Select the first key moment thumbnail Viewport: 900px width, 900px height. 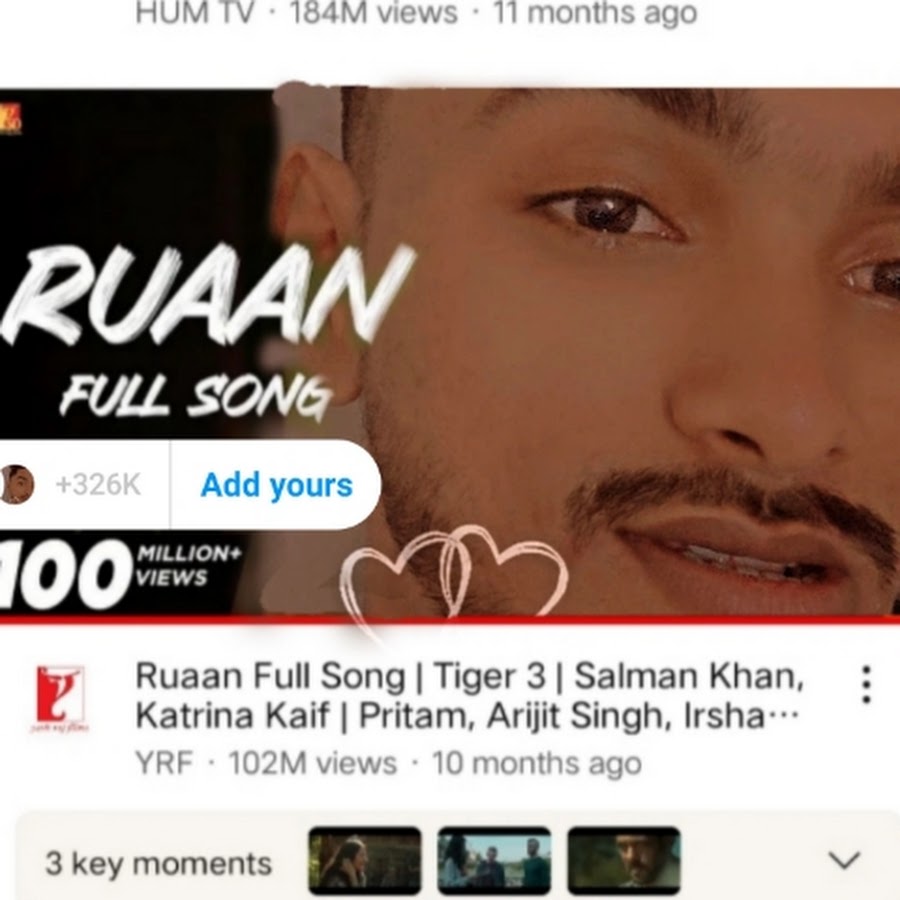pos(364,859)
